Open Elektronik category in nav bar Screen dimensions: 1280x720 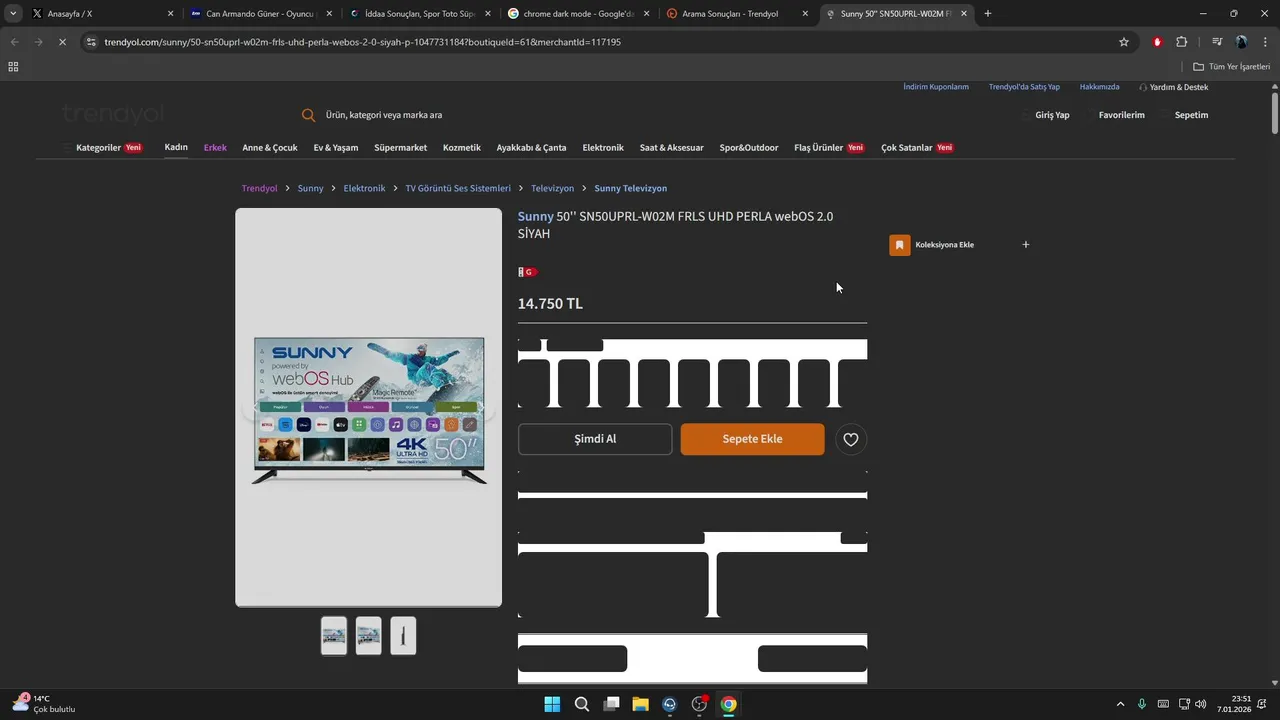pyautogui.click(x=603, y=148)
